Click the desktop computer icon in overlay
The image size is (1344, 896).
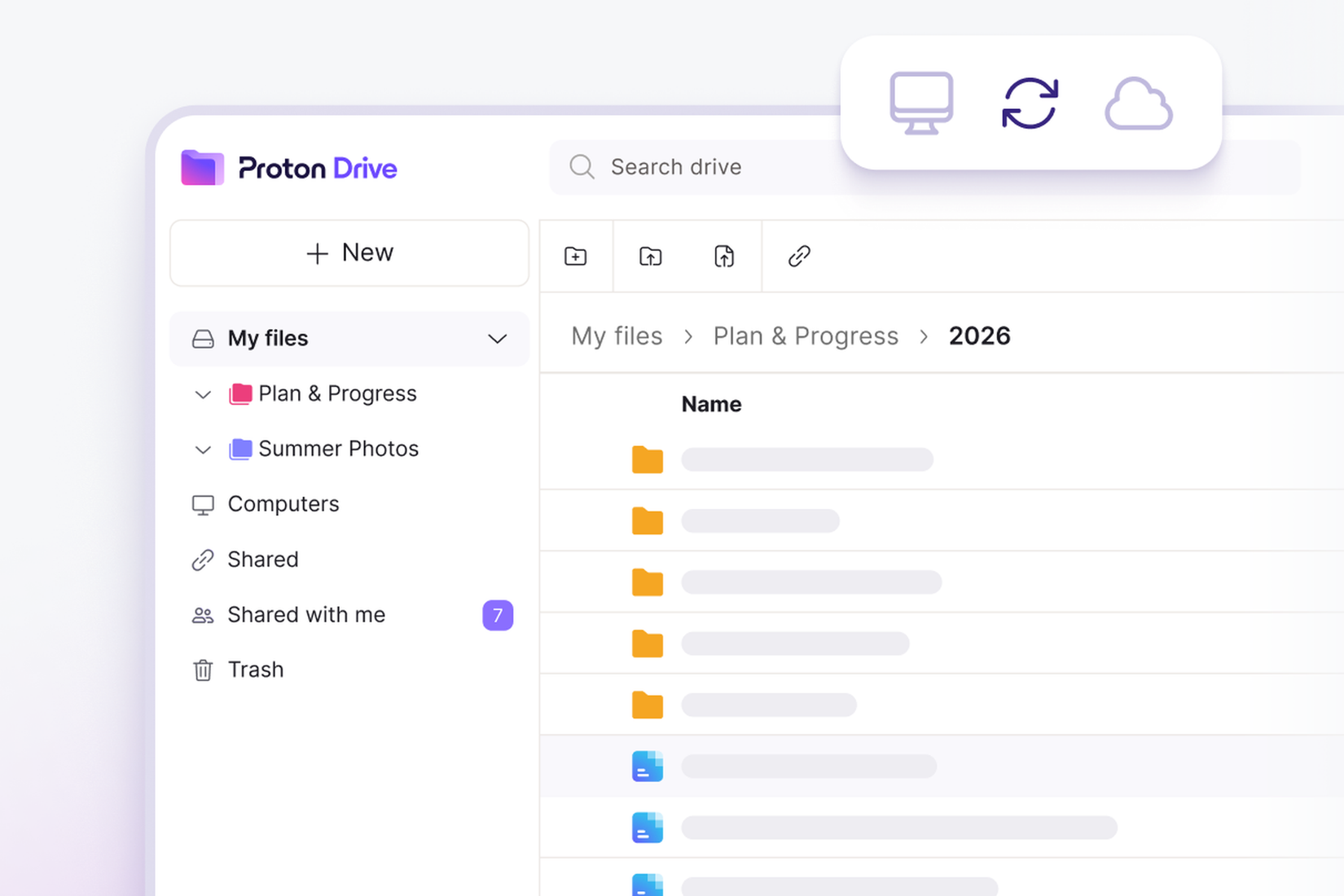[921, 103]
